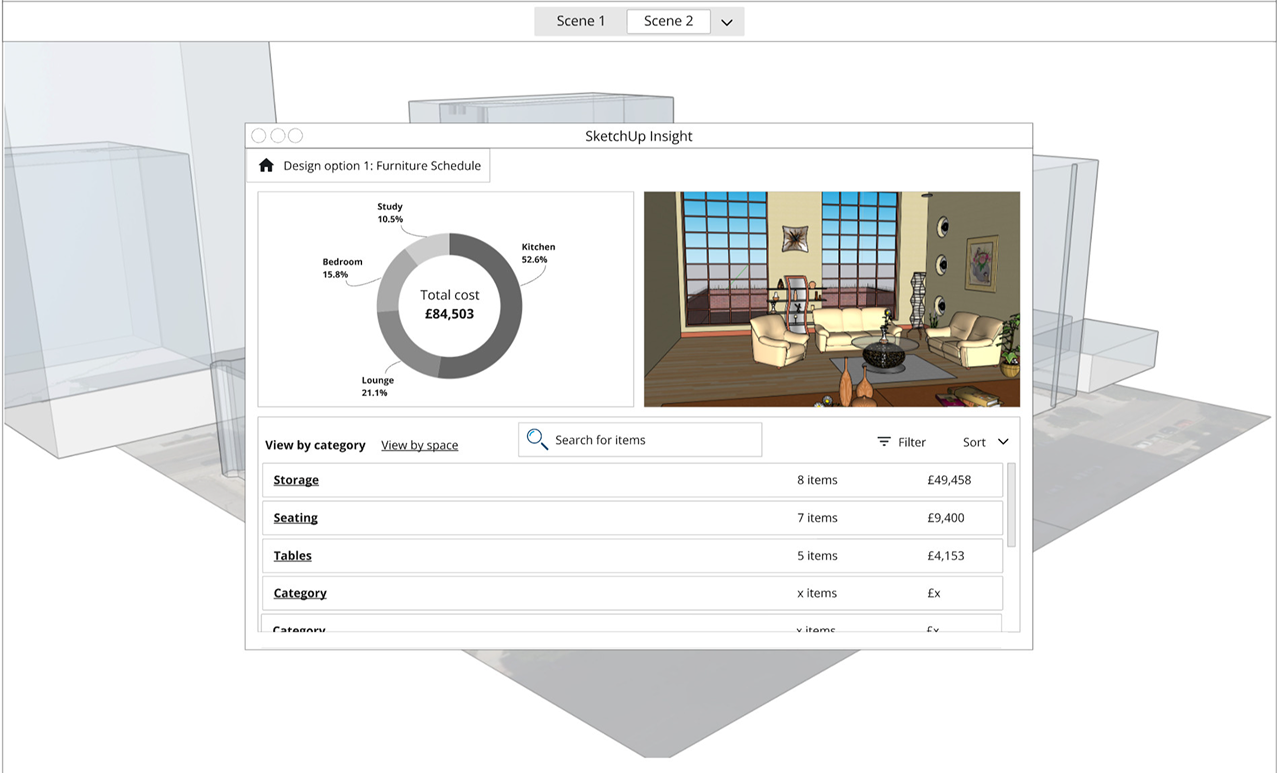Open the Category link priced £x
The height and width of the screenshot is (773, 1280).
[x=300, y=593]
